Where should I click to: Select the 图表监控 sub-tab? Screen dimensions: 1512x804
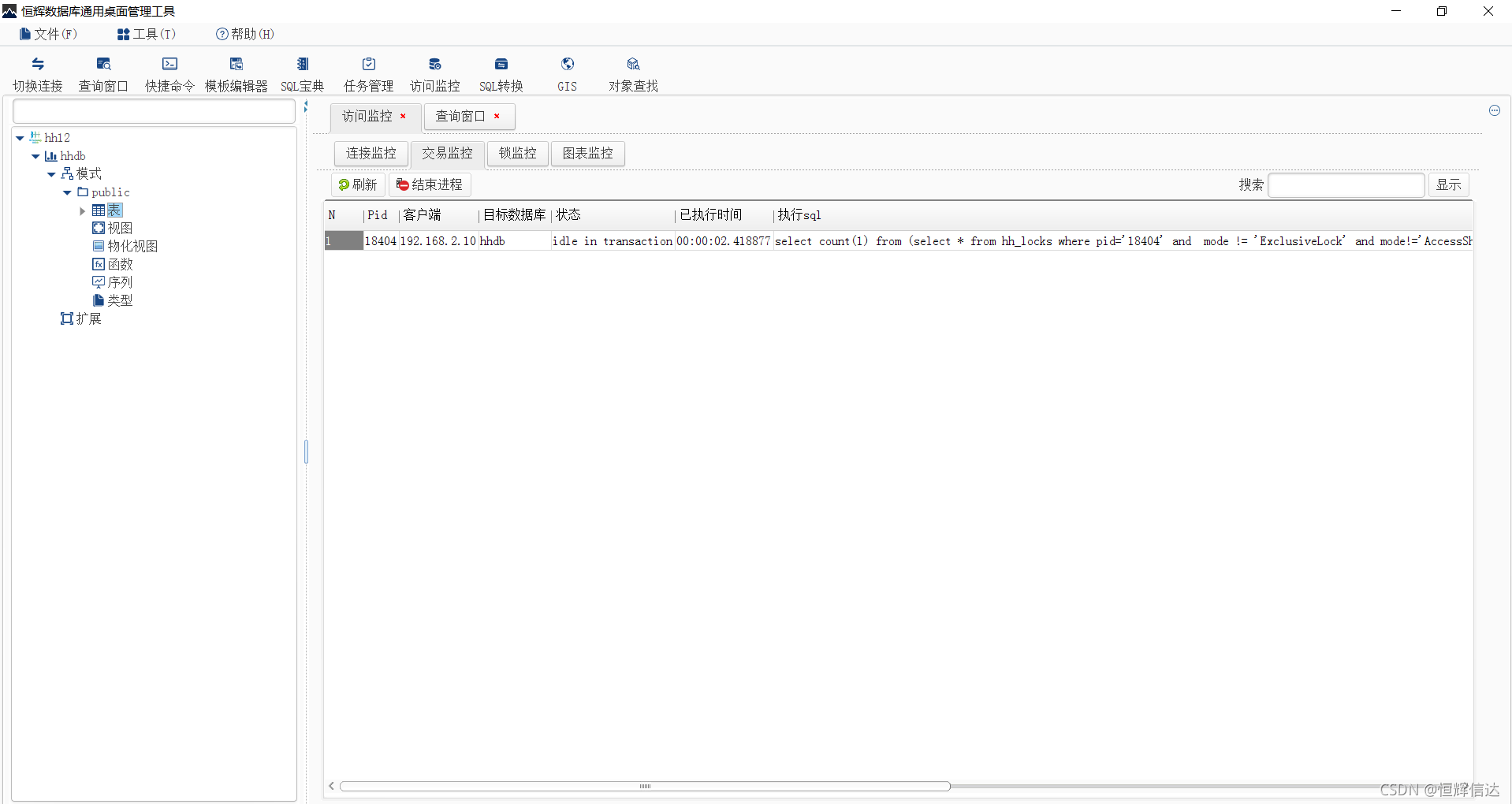pyautogui.click(x=588, y=154)
